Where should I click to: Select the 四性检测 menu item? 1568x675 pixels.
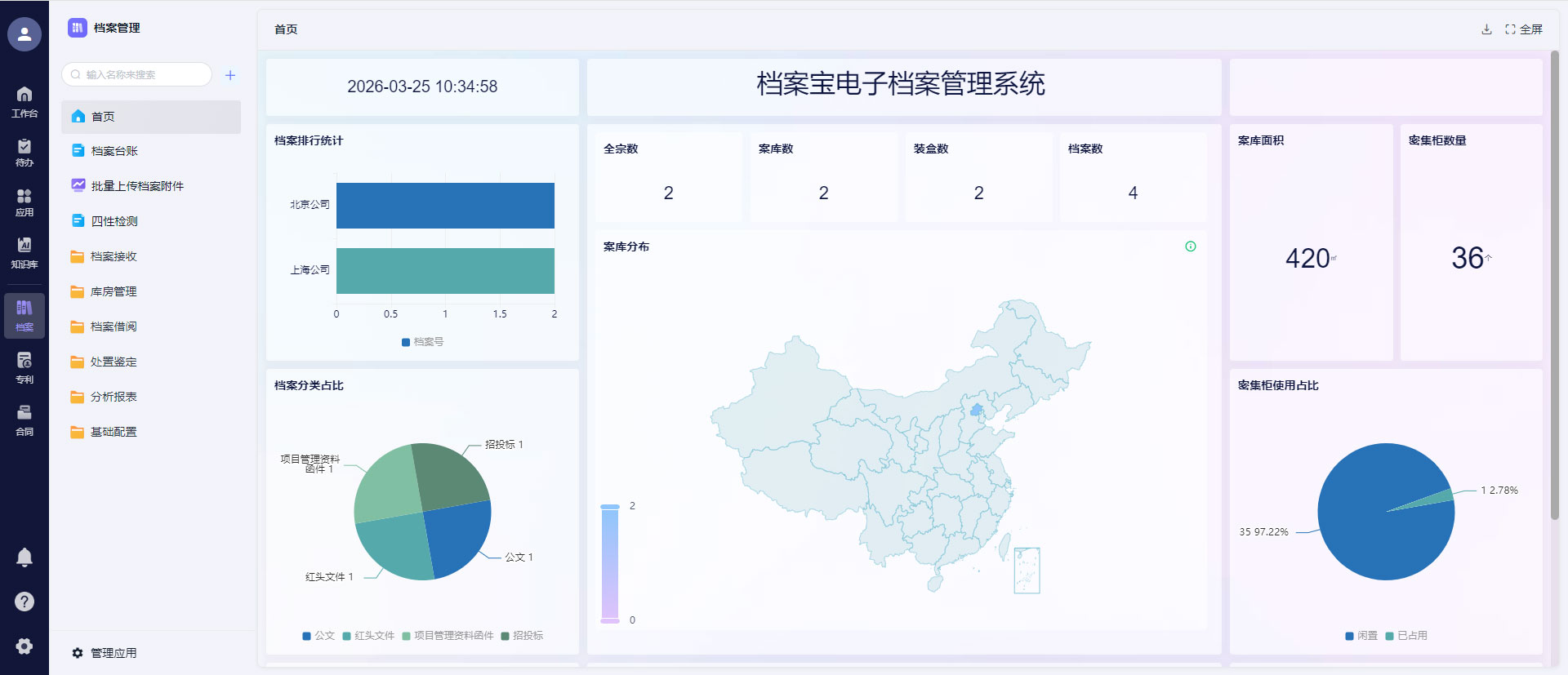(114, 221)
